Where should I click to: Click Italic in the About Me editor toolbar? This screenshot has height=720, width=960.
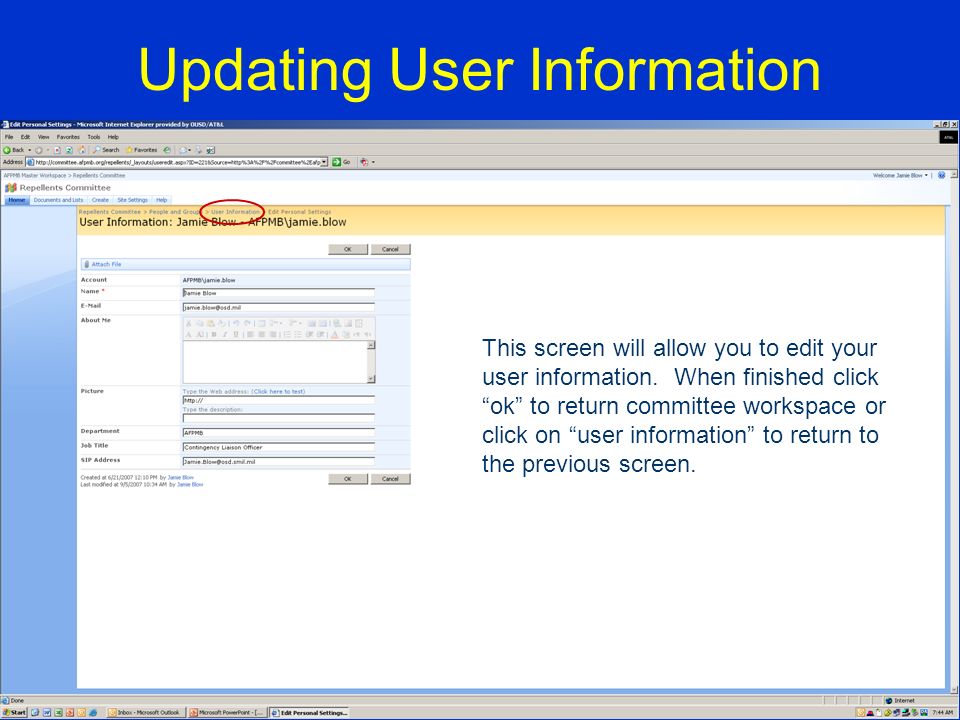point(225,334)
